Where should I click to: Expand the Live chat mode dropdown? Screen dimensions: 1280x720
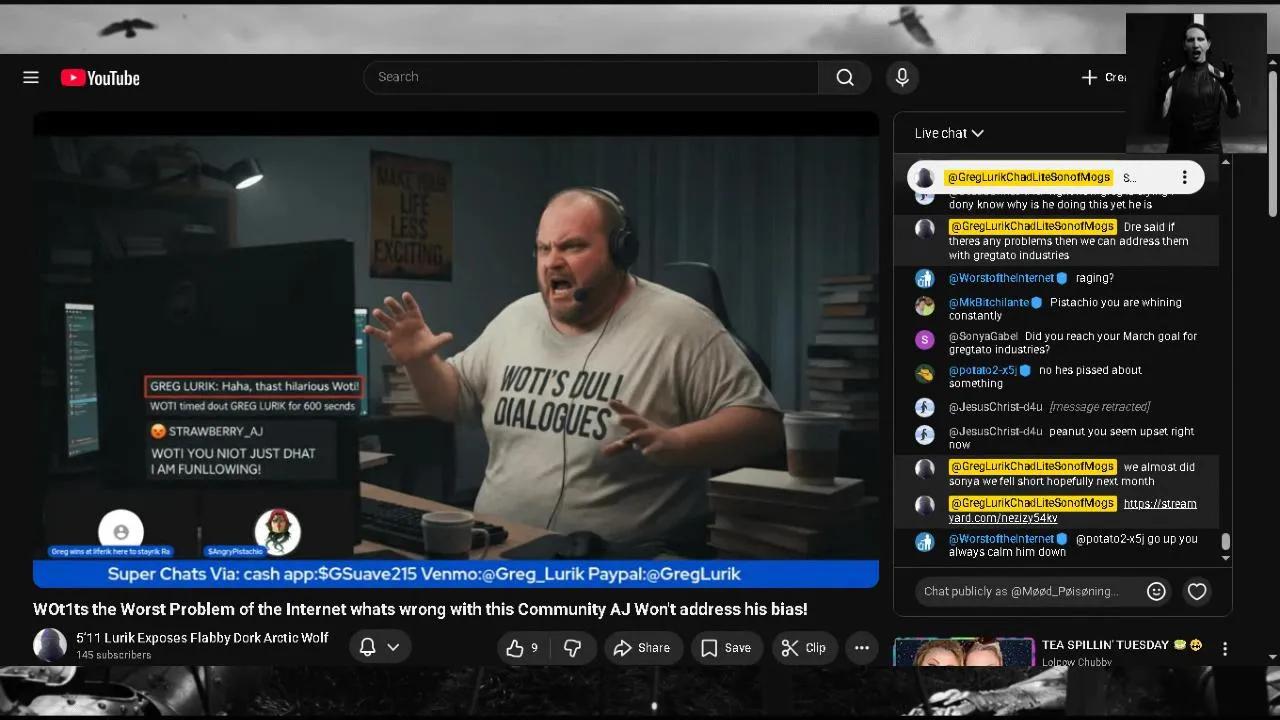(x=949, y=133)
